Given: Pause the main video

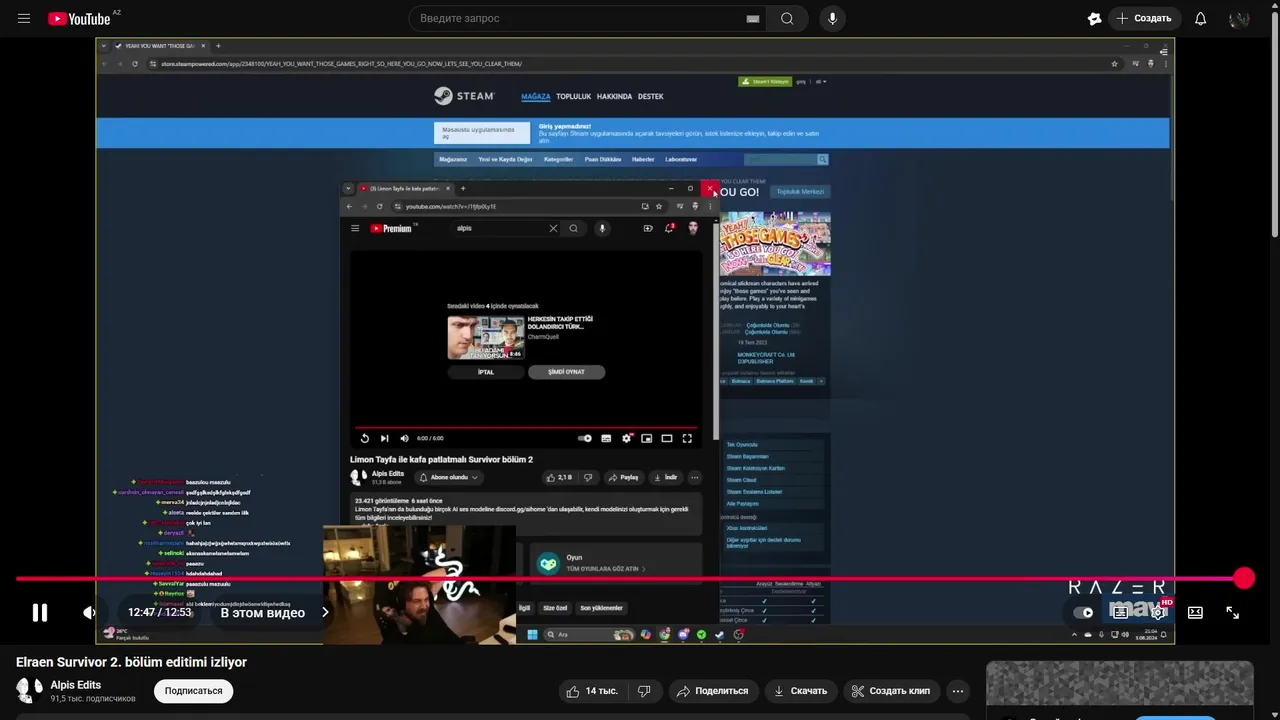Looking at the screenshot, I should tap(40, 612).
